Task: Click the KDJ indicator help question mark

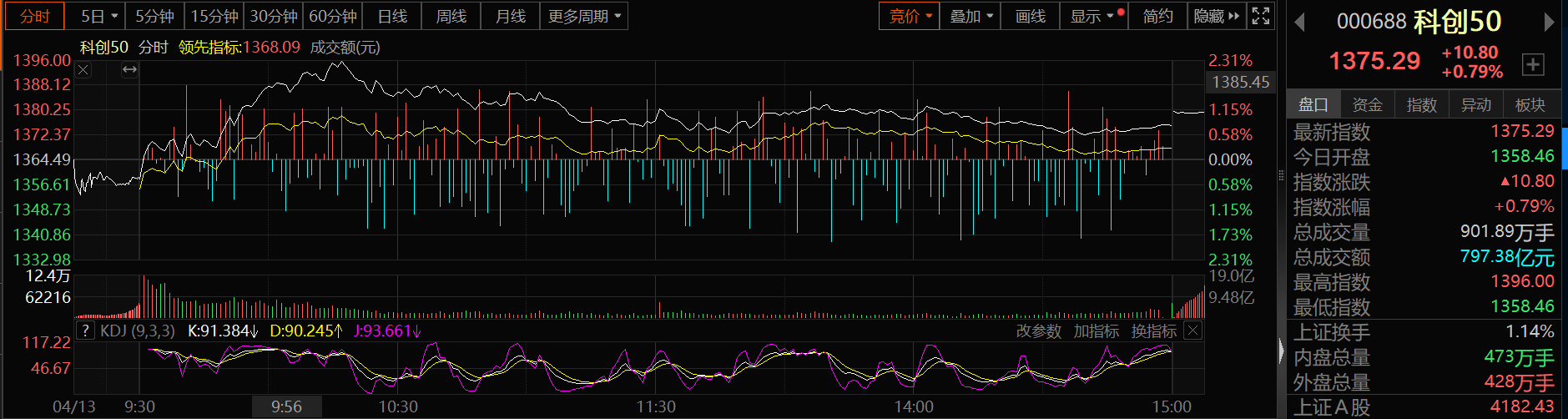Action: 85,331
